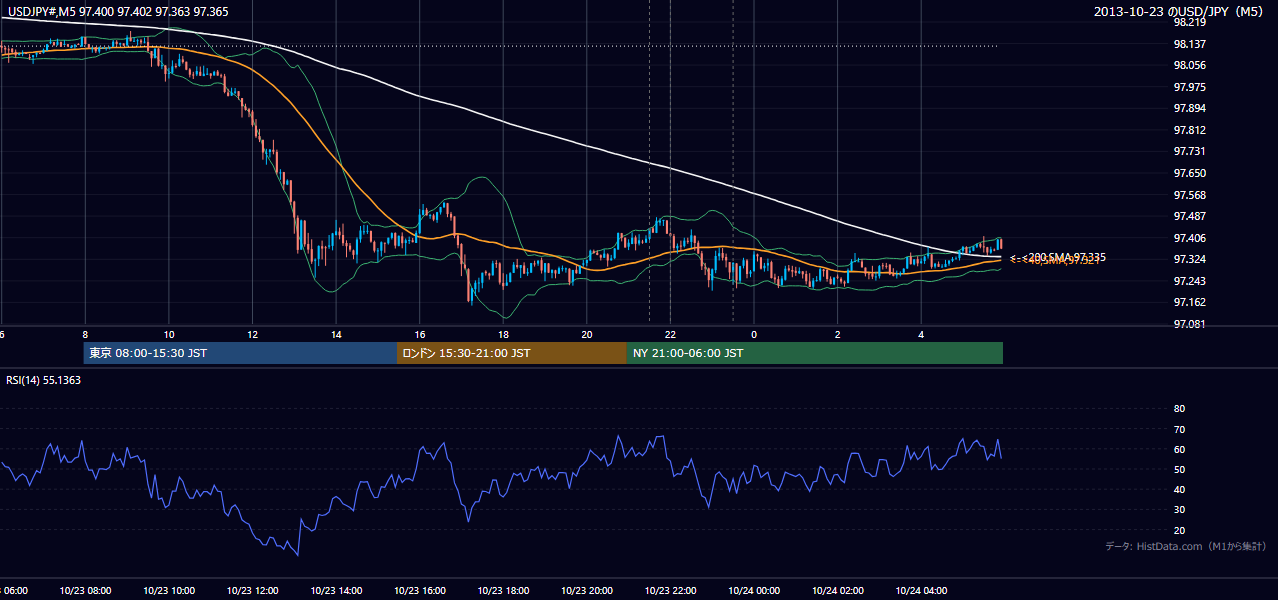This screenshot has height=600, width=1278.
Task: Click the 97.568 price axis label
Action: click(x=1189, y=195)
